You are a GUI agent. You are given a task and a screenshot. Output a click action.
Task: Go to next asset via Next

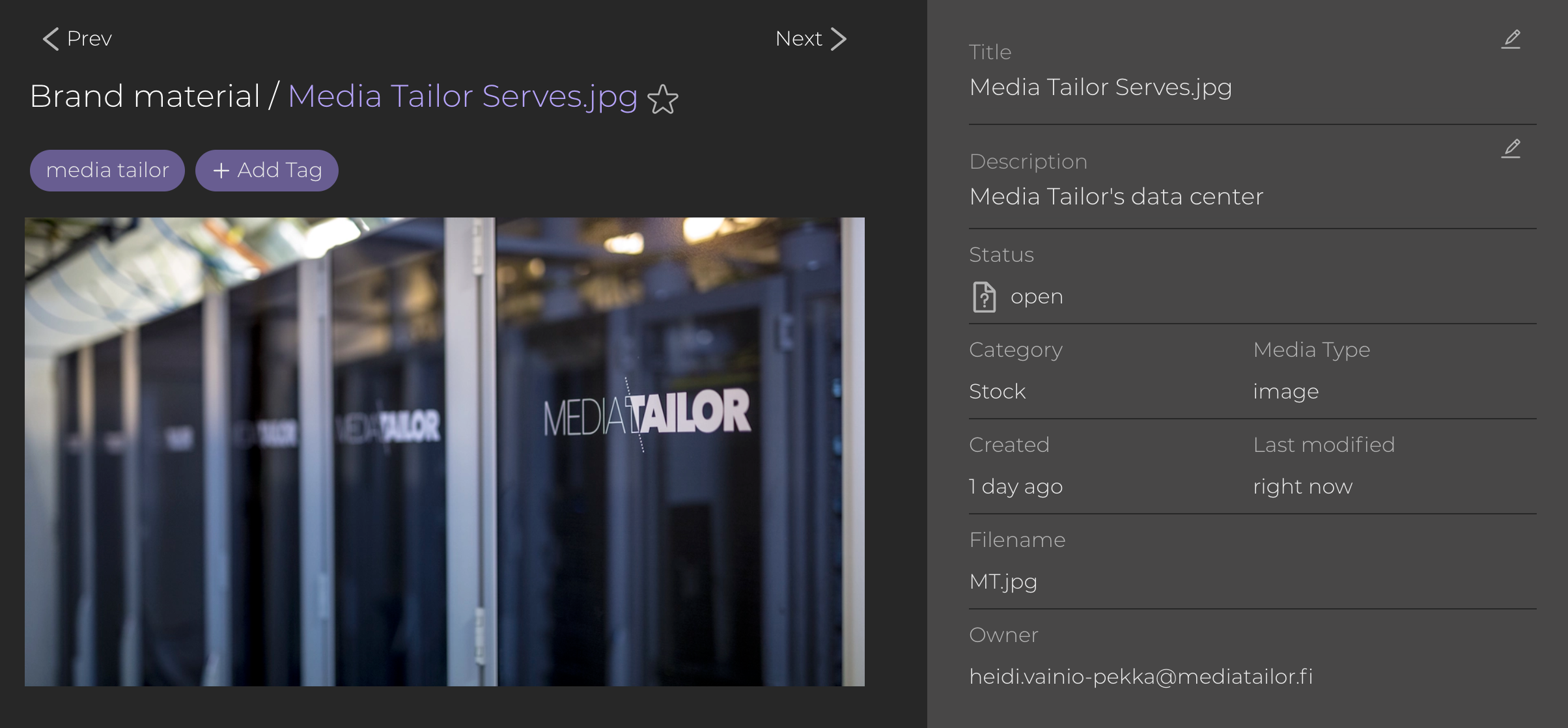799,39
